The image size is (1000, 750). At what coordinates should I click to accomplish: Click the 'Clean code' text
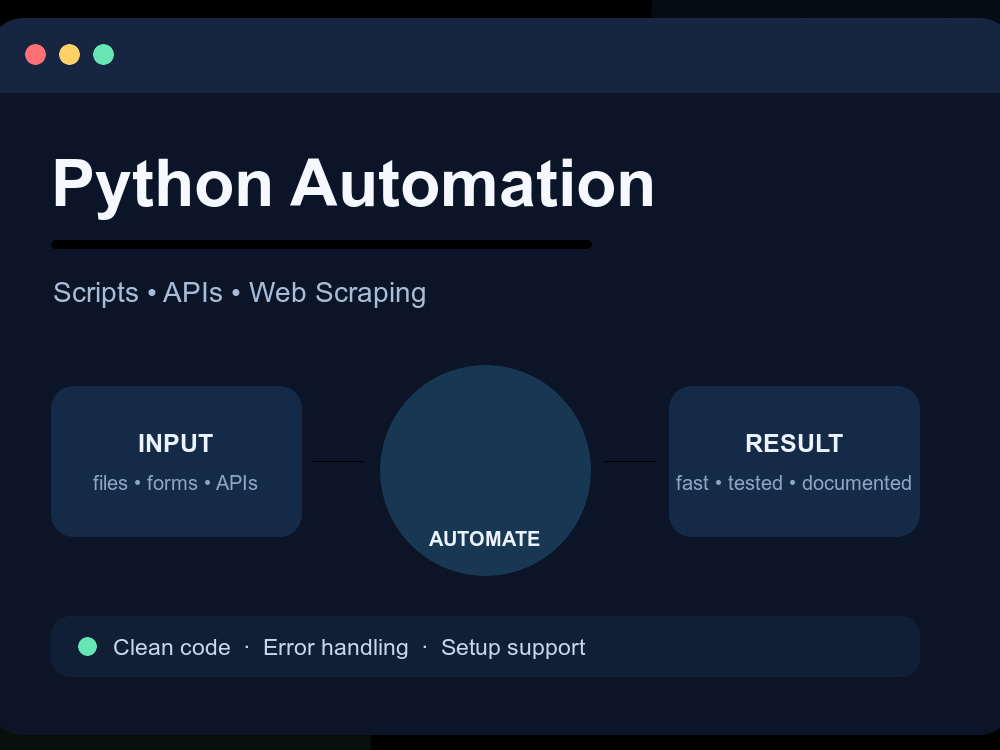click(x=172, y=647)
